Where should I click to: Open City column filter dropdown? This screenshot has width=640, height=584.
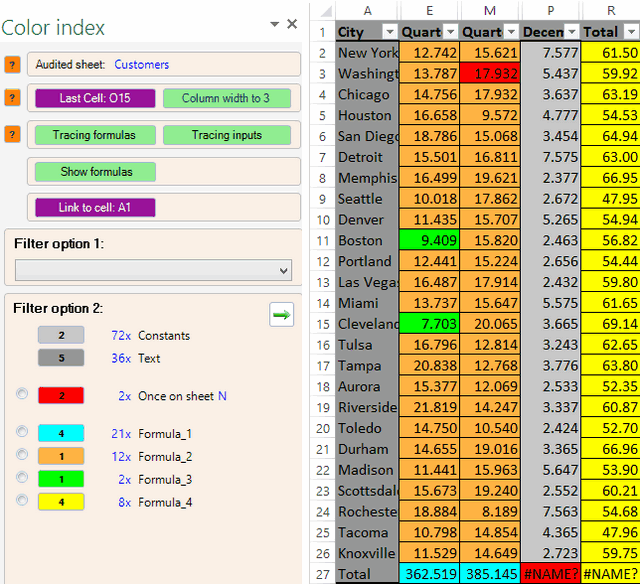click(390, 32)
